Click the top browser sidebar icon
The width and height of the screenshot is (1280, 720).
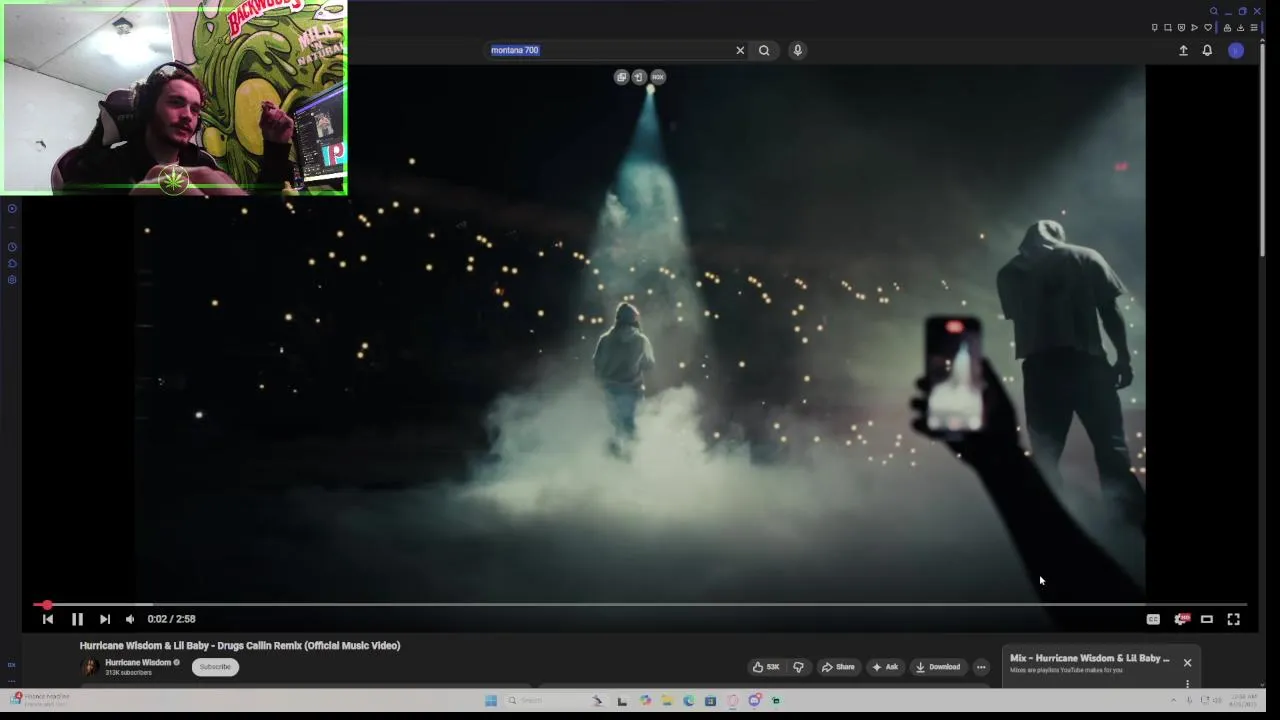(12, 209)
